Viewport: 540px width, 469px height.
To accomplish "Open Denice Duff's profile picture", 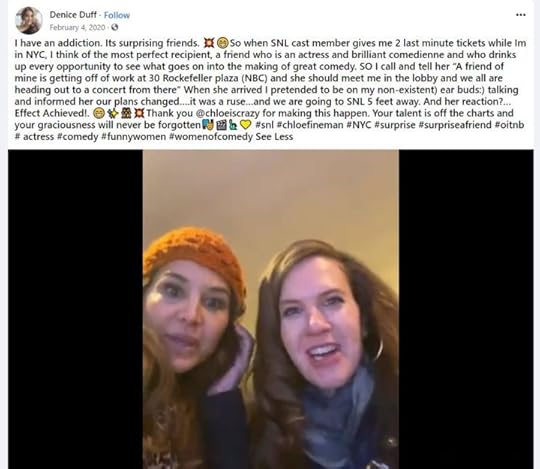I will point(29,21).
